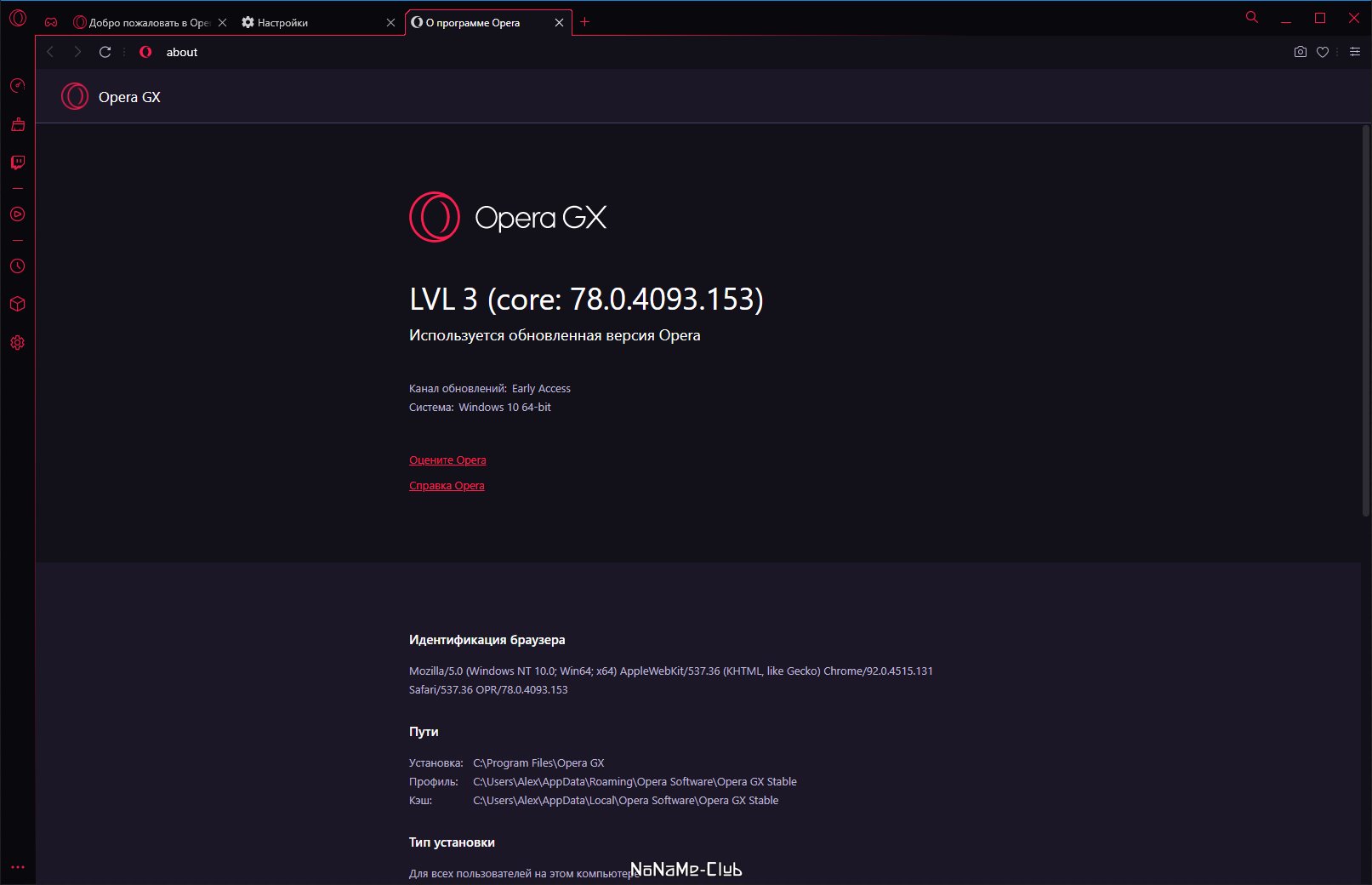Open History clock icon in sidebar

click(18, 266)
